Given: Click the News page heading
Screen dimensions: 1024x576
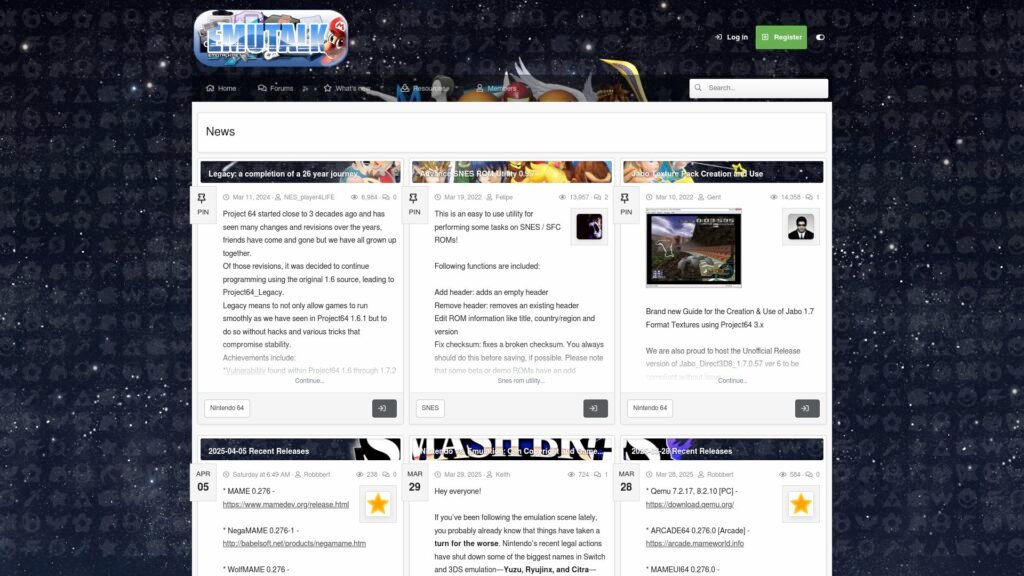Looking at the screenshot, I should click(220, 131).
